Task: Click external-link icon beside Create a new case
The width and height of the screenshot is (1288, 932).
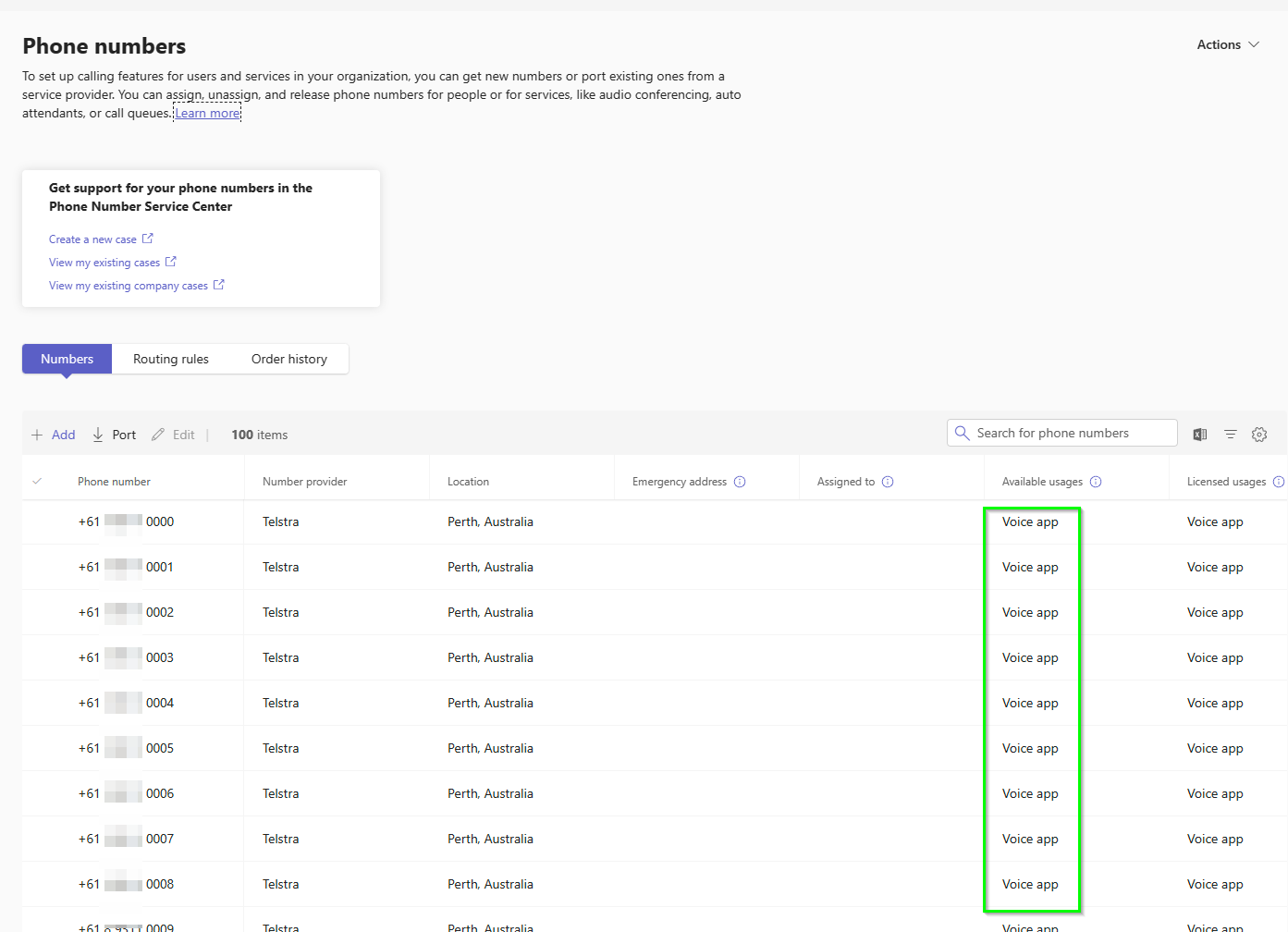Action: 148,239
